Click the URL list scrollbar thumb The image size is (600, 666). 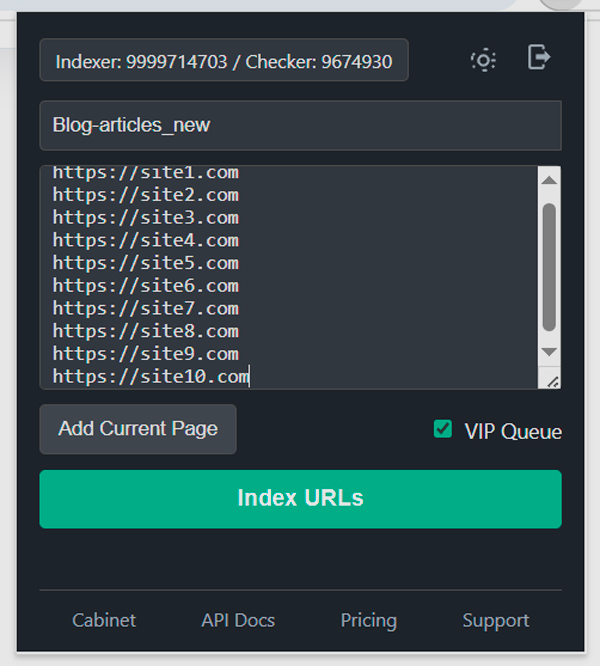point(548,265)
